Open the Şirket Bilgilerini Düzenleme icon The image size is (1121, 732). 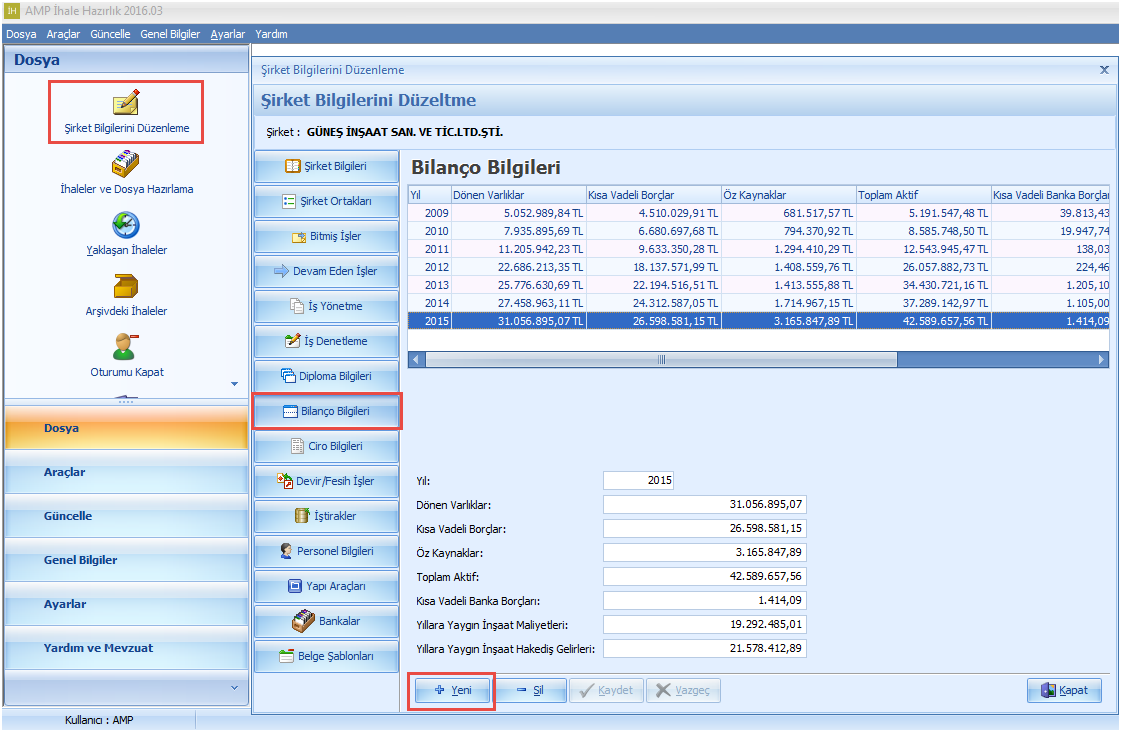pos(126,103)
